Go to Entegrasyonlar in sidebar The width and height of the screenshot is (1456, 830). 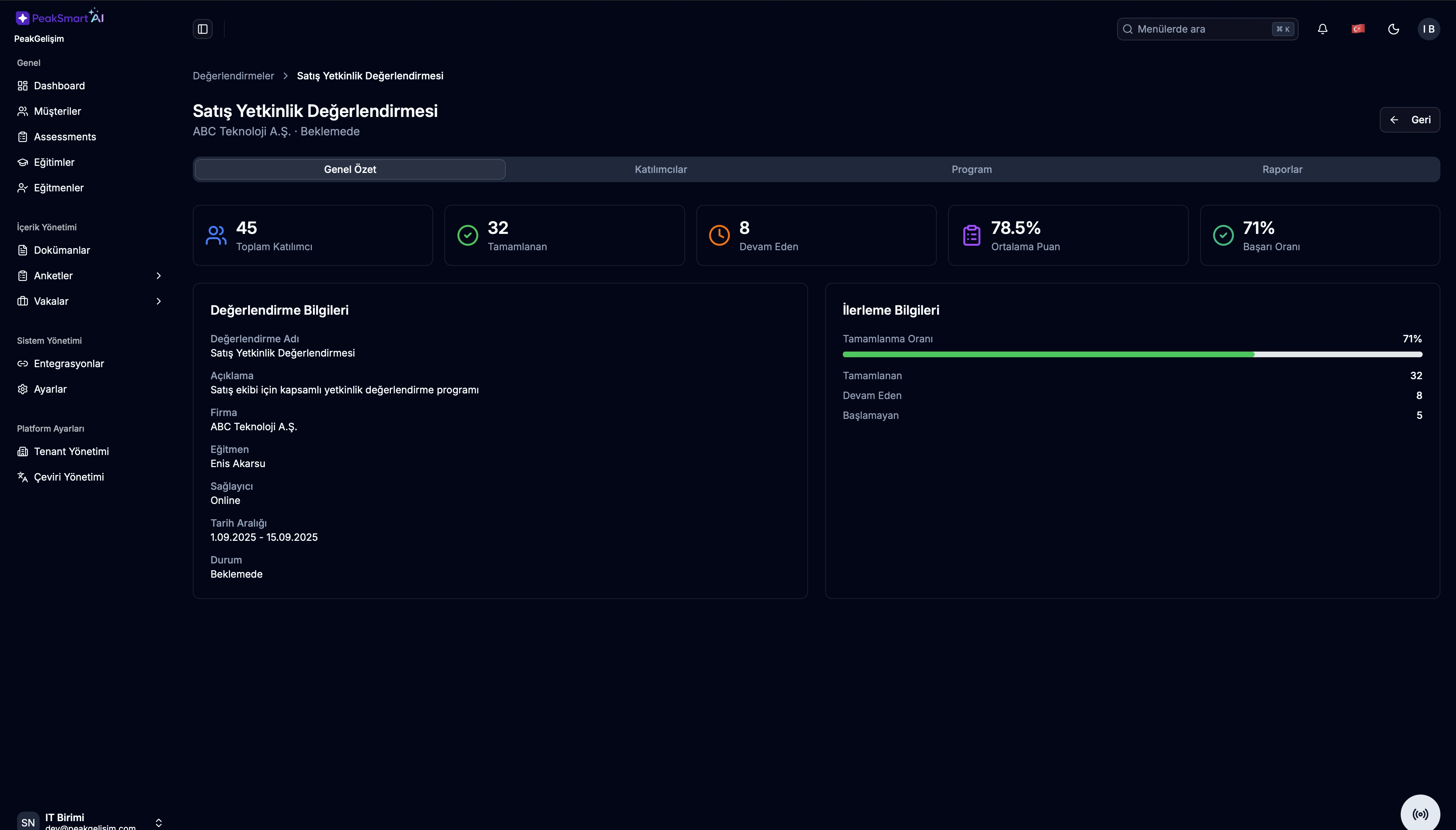pyautogui.click(x=68, y=364)
